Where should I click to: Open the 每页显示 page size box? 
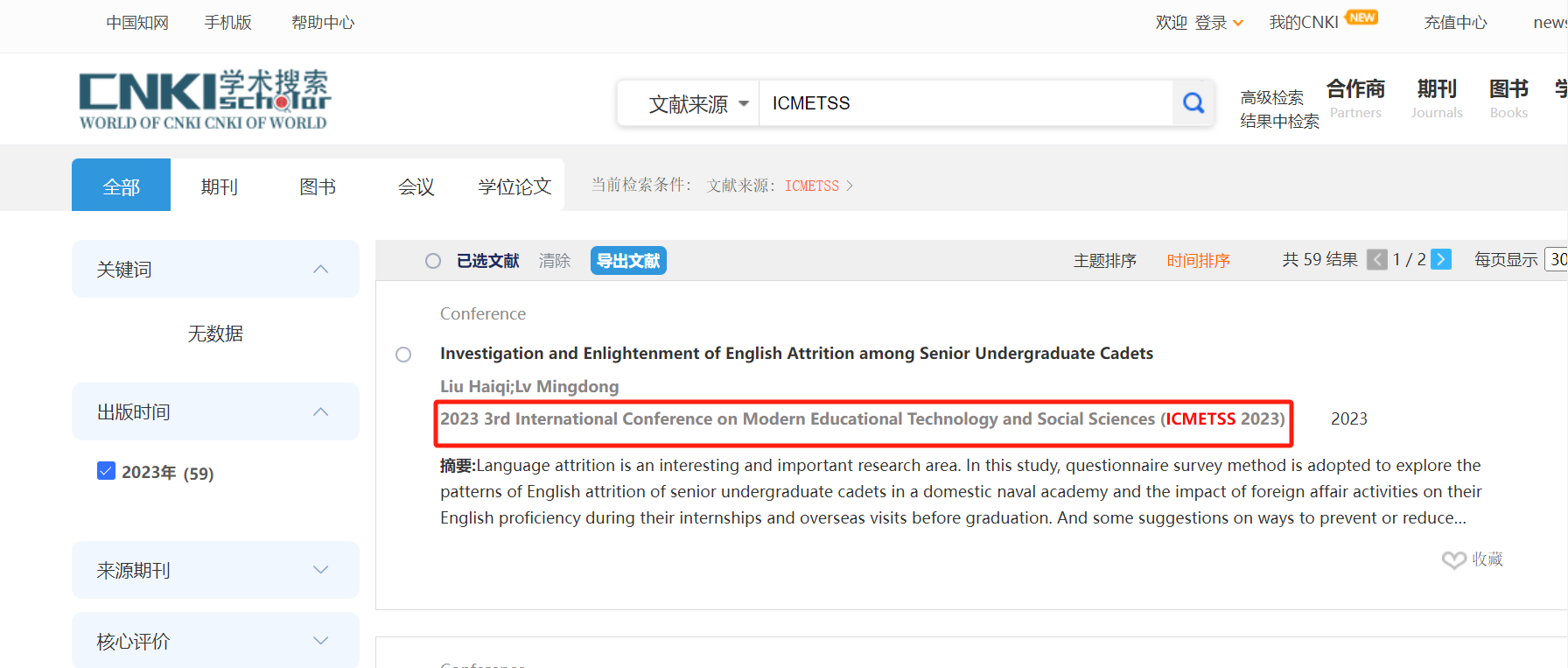tap(1557, 259)
